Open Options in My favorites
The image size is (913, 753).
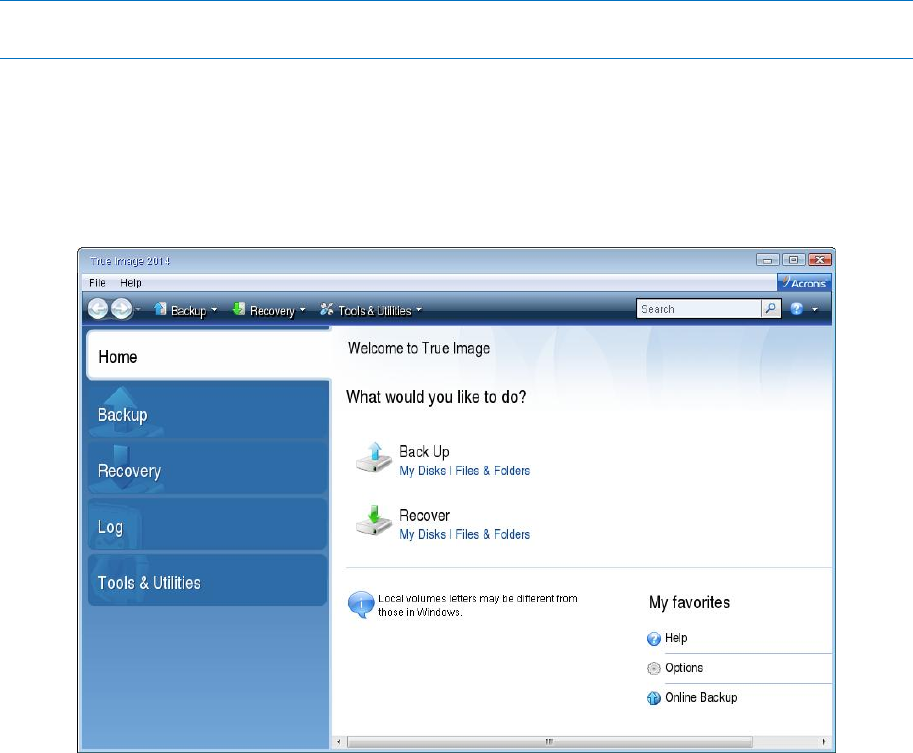684,667
